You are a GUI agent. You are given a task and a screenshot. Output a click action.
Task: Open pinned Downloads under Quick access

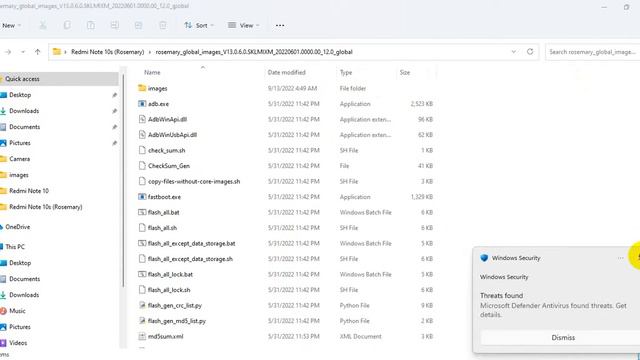point(24,111)
